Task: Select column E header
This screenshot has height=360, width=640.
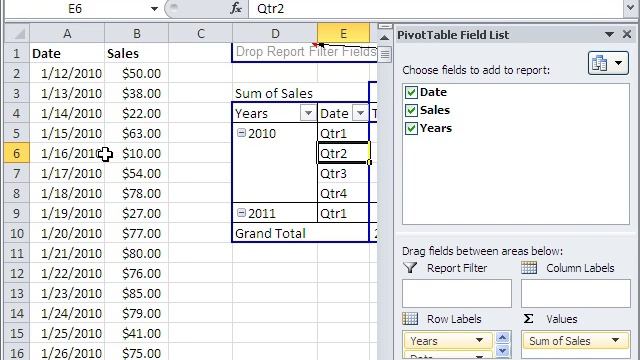Action: (x=343, y=33)
